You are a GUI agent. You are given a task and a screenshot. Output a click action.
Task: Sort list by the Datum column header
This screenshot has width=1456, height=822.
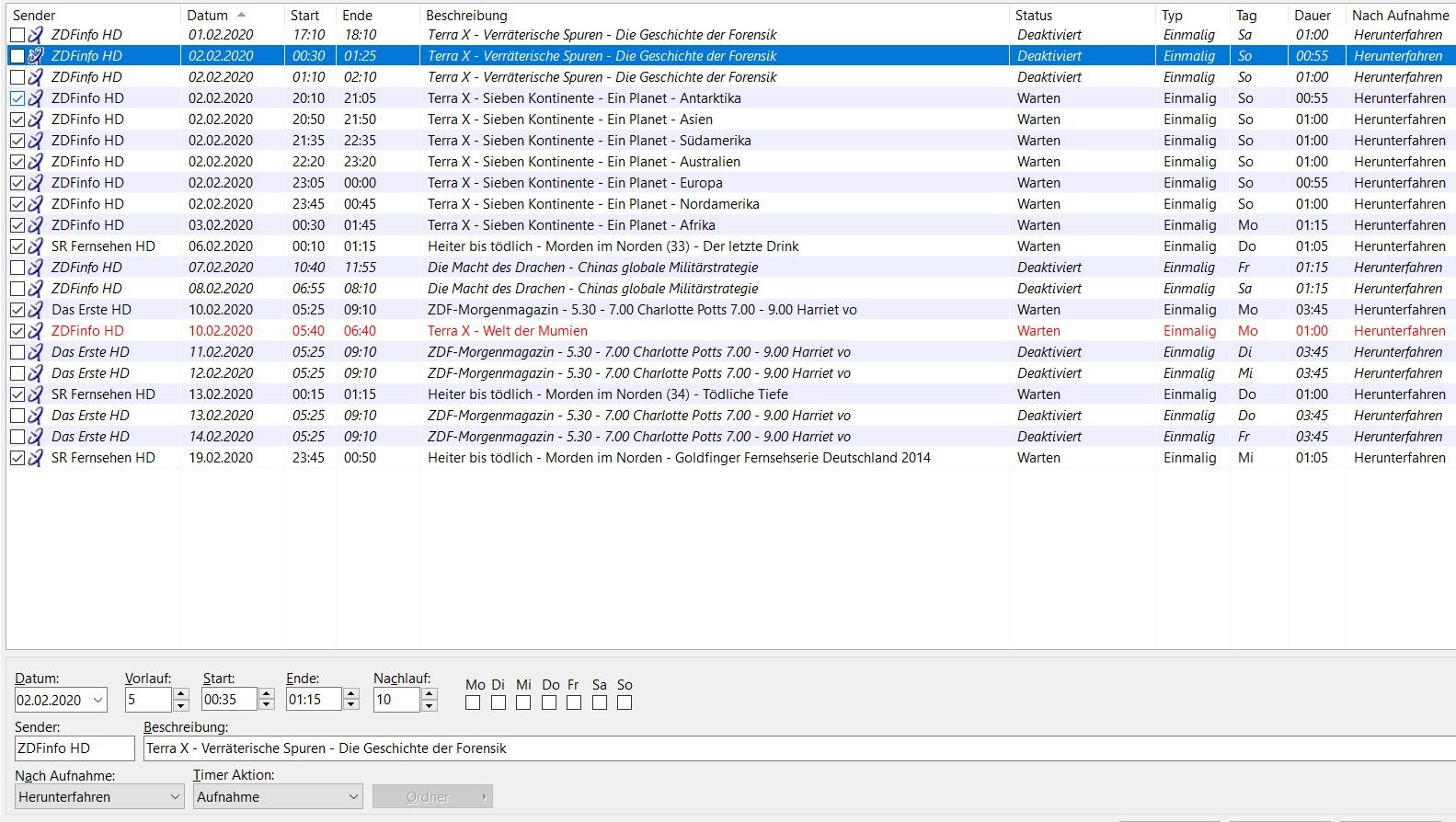coord(208,16)
